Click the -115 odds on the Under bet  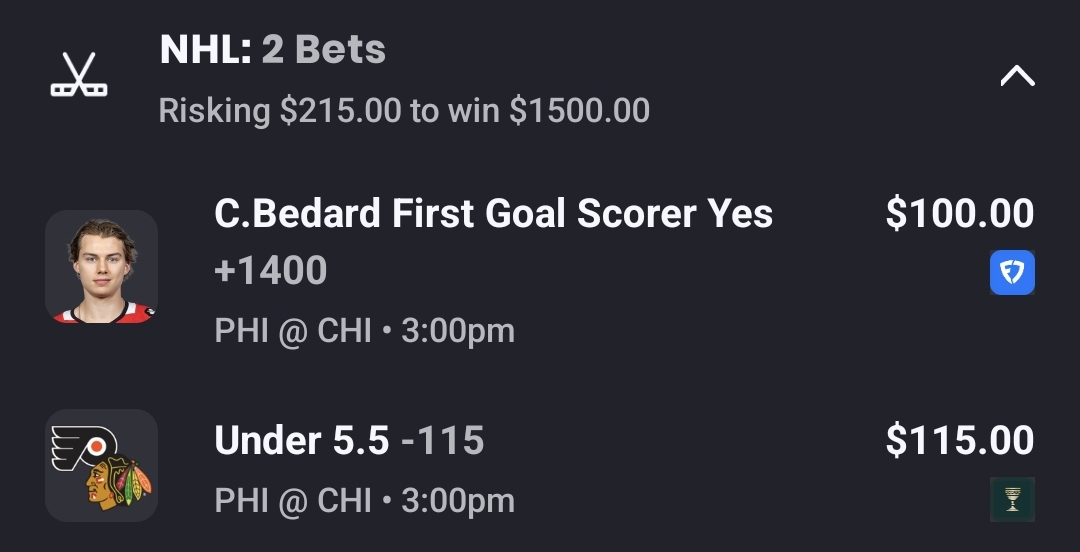click(x=443, y=441)
